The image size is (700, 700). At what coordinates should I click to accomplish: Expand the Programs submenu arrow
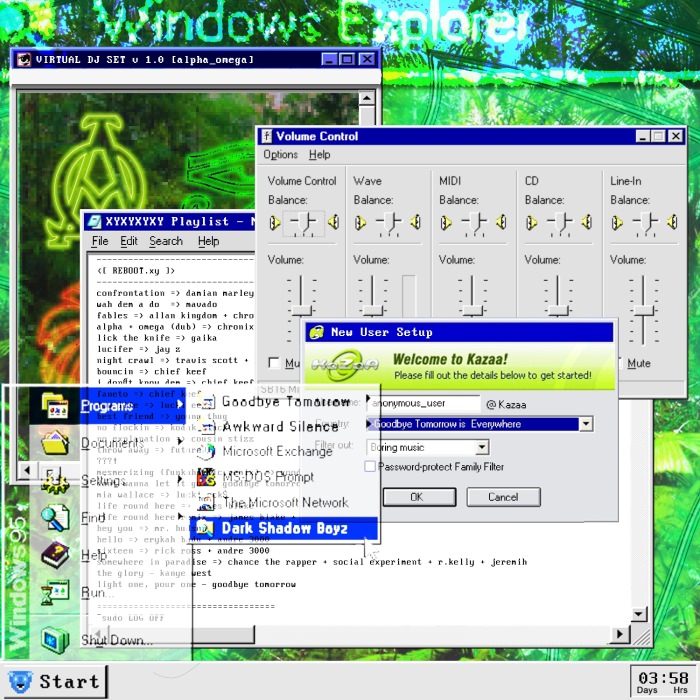pos(179,404)
